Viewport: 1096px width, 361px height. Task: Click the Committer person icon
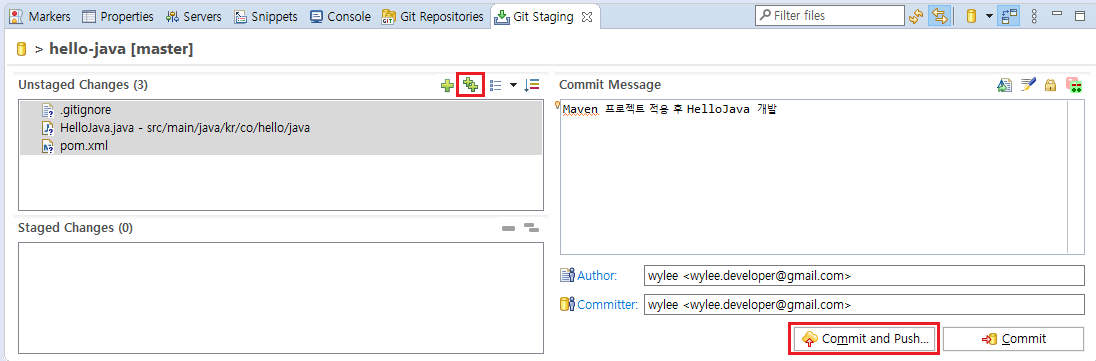(568, 304)
